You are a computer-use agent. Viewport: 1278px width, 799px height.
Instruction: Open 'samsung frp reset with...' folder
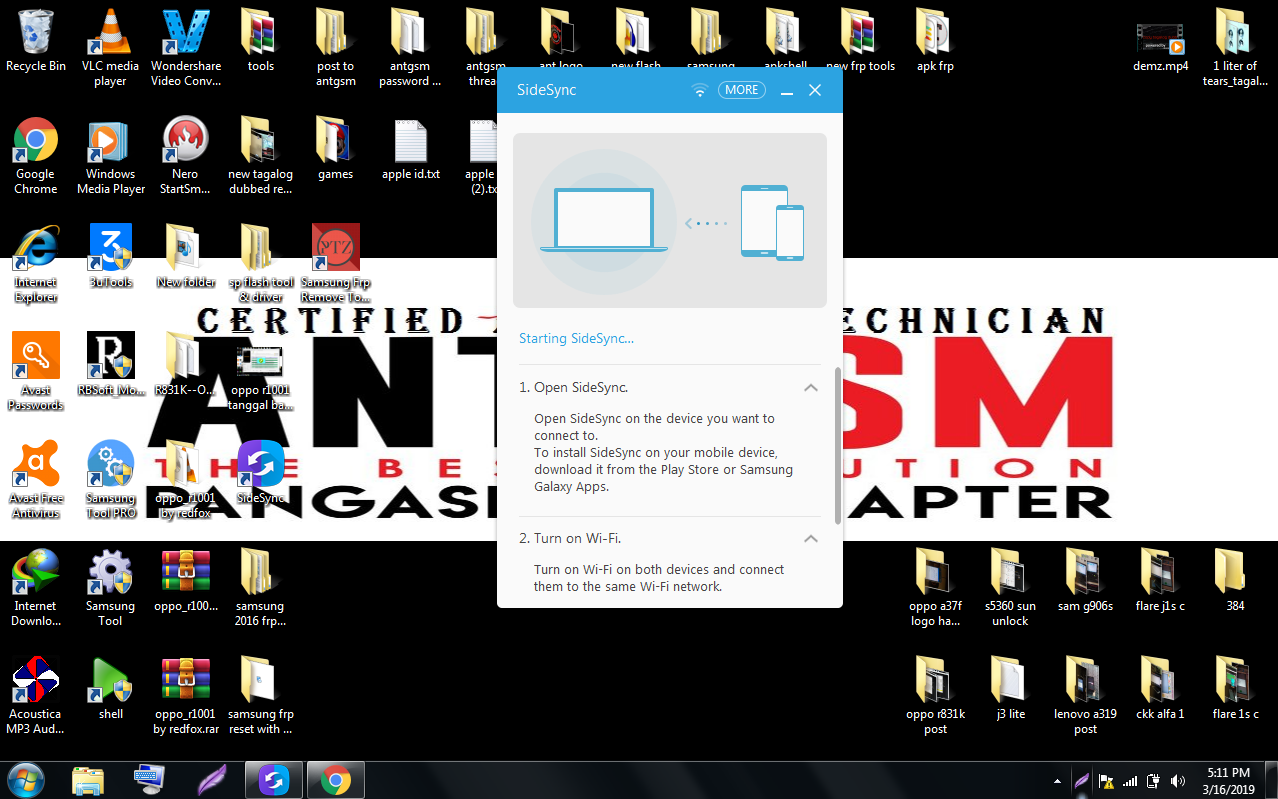261,696
